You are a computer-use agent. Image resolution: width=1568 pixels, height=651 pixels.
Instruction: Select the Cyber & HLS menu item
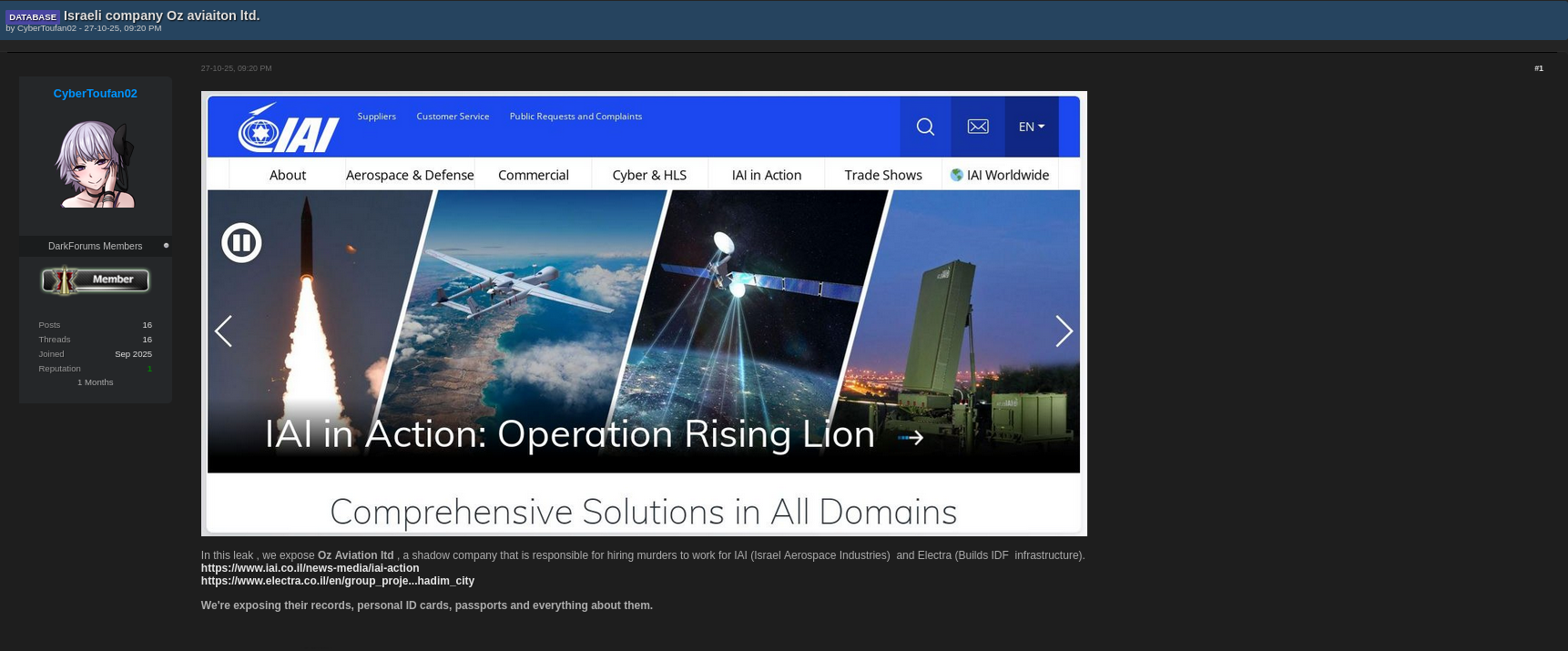[649, 175]
